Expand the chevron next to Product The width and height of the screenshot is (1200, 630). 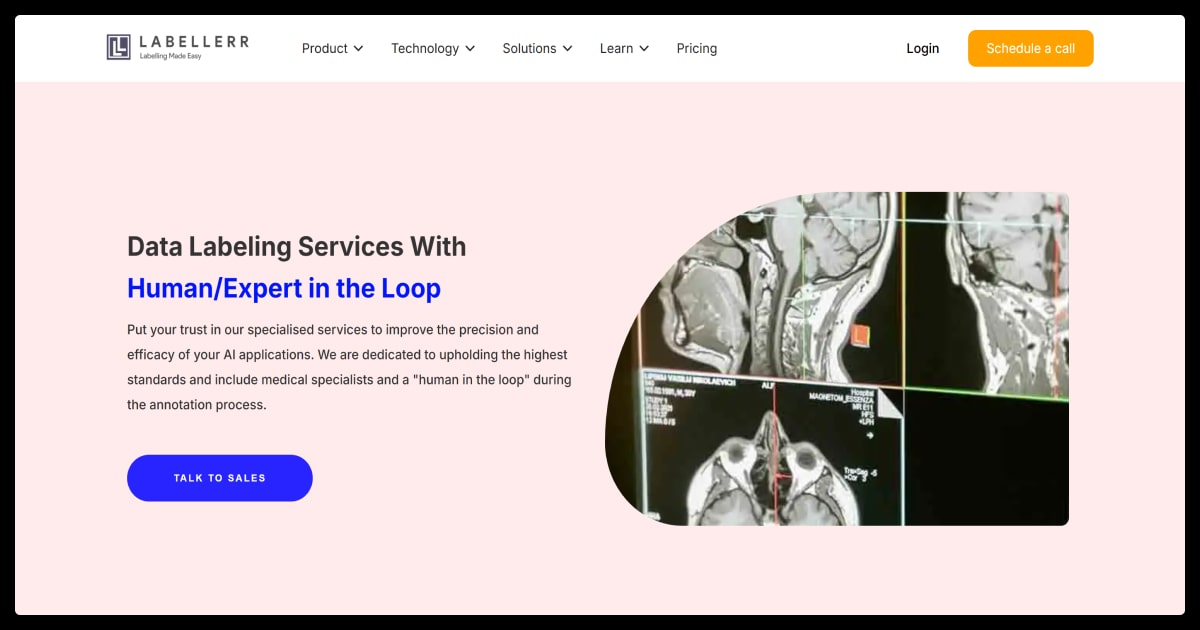pyautogui.click(x=359, y=48)
